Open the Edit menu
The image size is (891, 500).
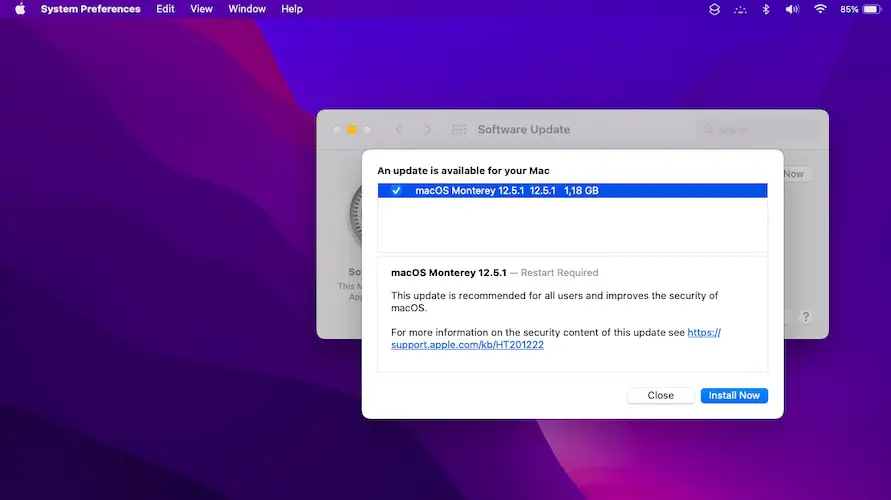tap(165, 9)
